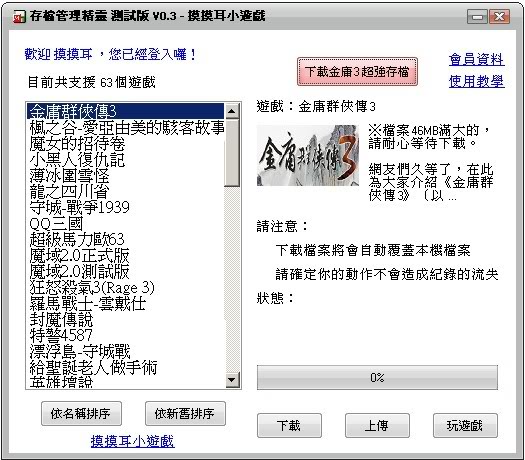Sort list with 依新舊排序 button
This screenshot has height=460, width=525.
185,413
